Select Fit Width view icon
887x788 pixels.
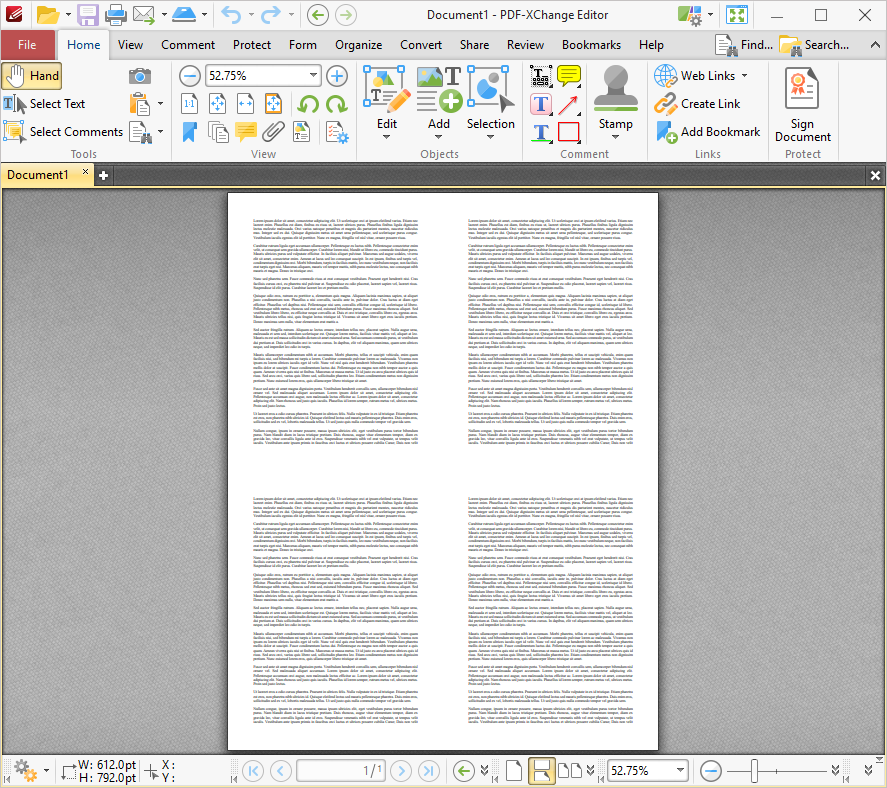pos(245,104)
